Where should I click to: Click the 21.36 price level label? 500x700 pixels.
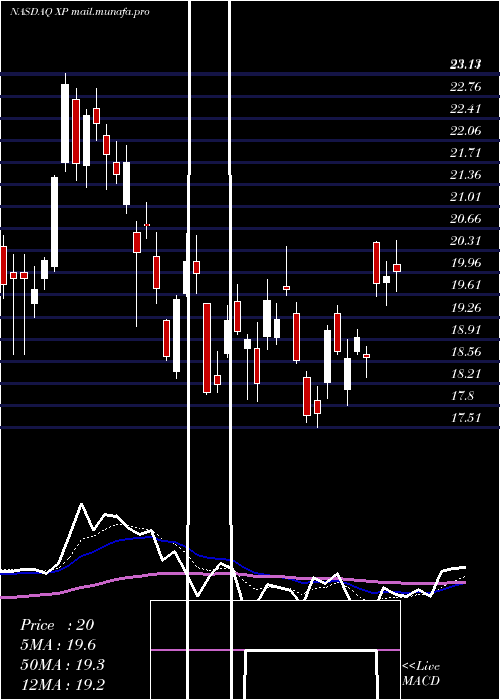tap(465, 175)
